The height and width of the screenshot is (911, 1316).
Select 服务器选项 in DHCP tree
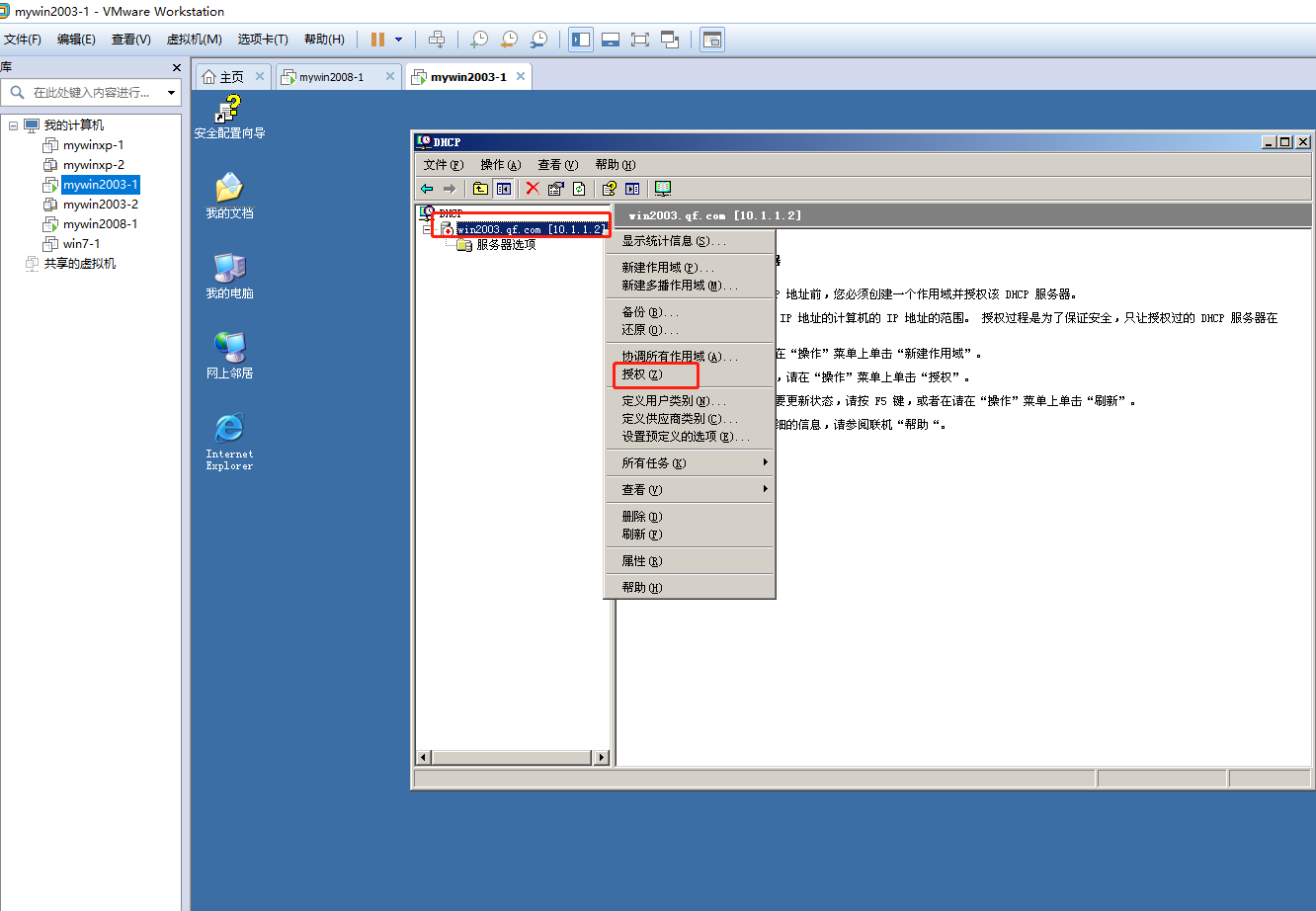pyautogui.click(x=506, y=245)
